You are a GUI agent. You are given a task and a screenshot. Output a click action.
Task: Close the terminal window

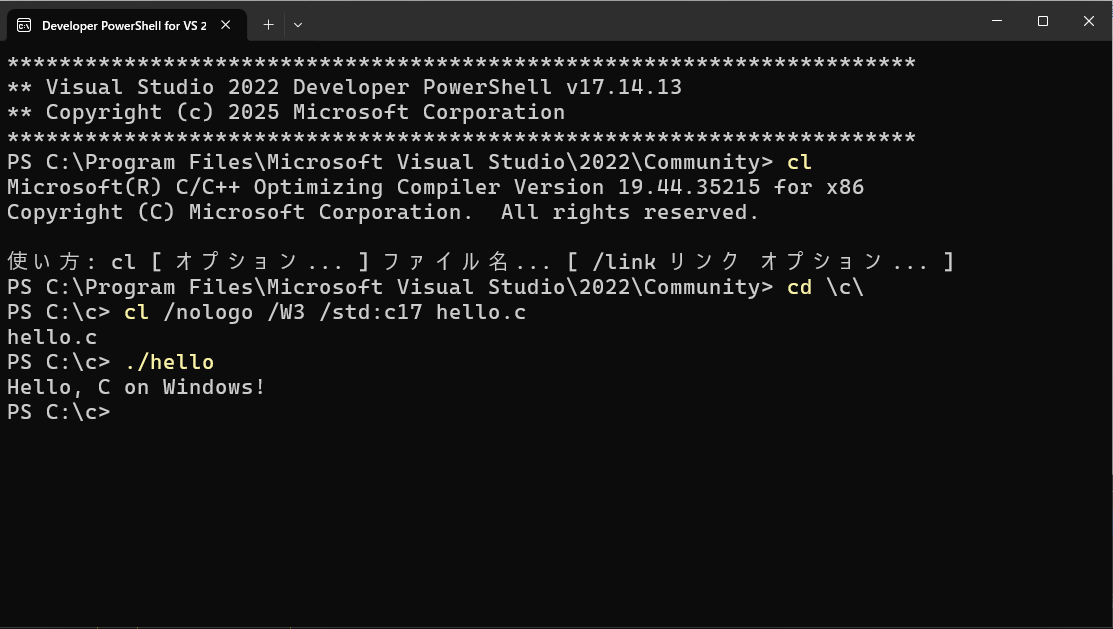click(1089, 21)
